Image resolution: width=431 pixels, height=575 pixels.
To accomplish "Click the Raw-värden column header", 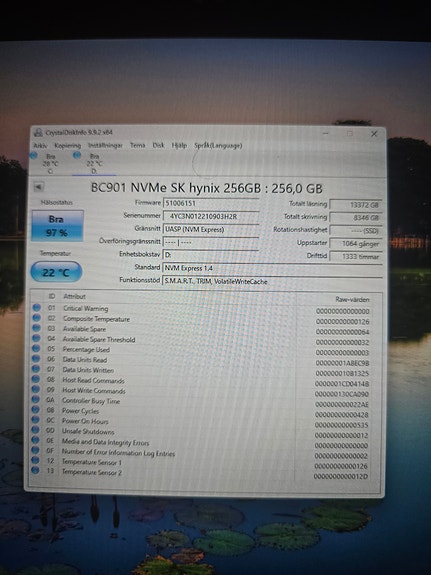I will [352, 300].
